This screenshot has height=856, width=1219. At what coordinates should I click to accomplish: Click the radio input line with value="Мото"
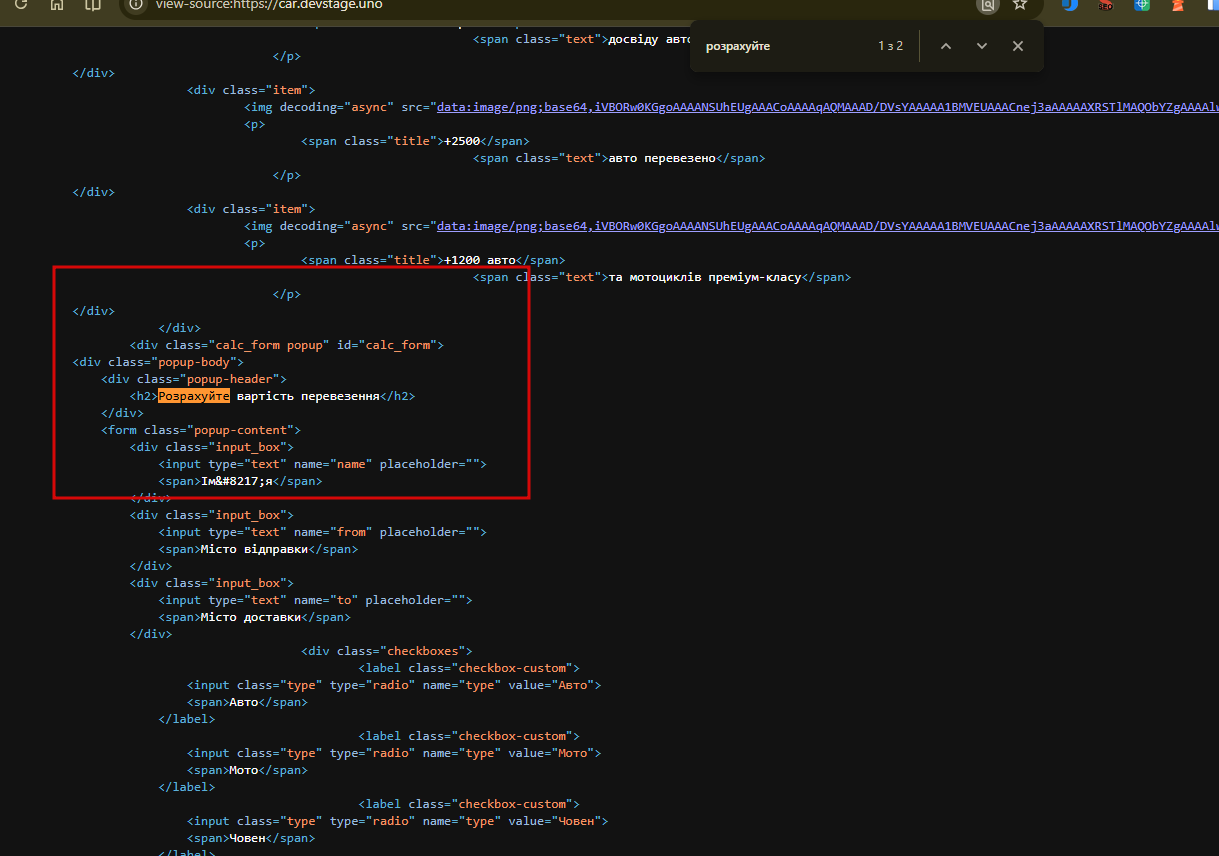[394, 753]
